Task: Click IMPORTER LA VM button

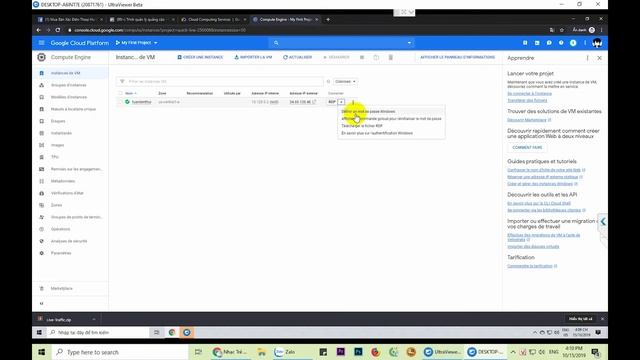Action: tap(253, 58)
